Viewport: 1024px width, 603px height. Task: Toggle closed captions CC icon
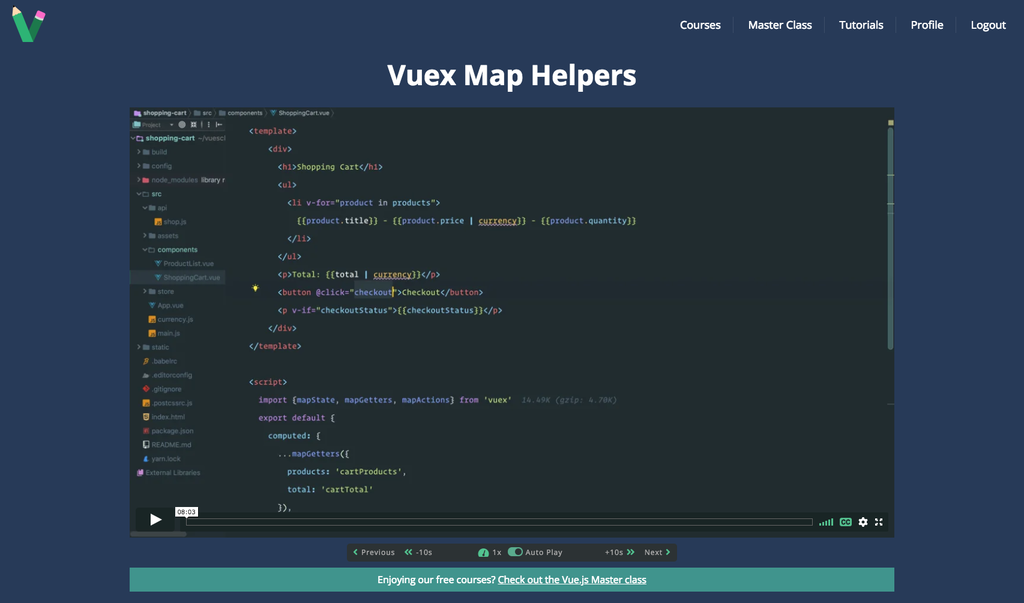click(846, 522)
